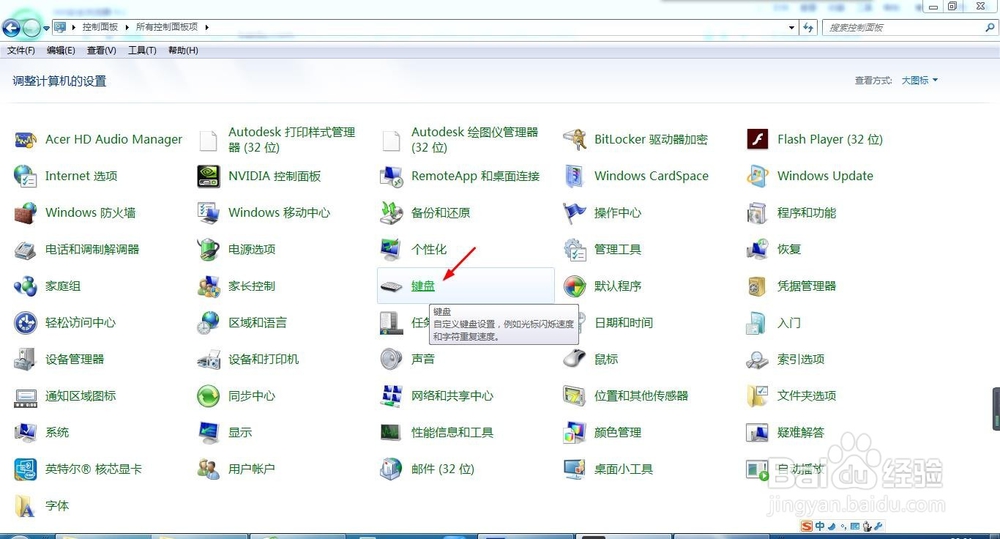Click the RemoteApp 和桌面连接 link
The image size is (1000, 539).
[475, 176]
